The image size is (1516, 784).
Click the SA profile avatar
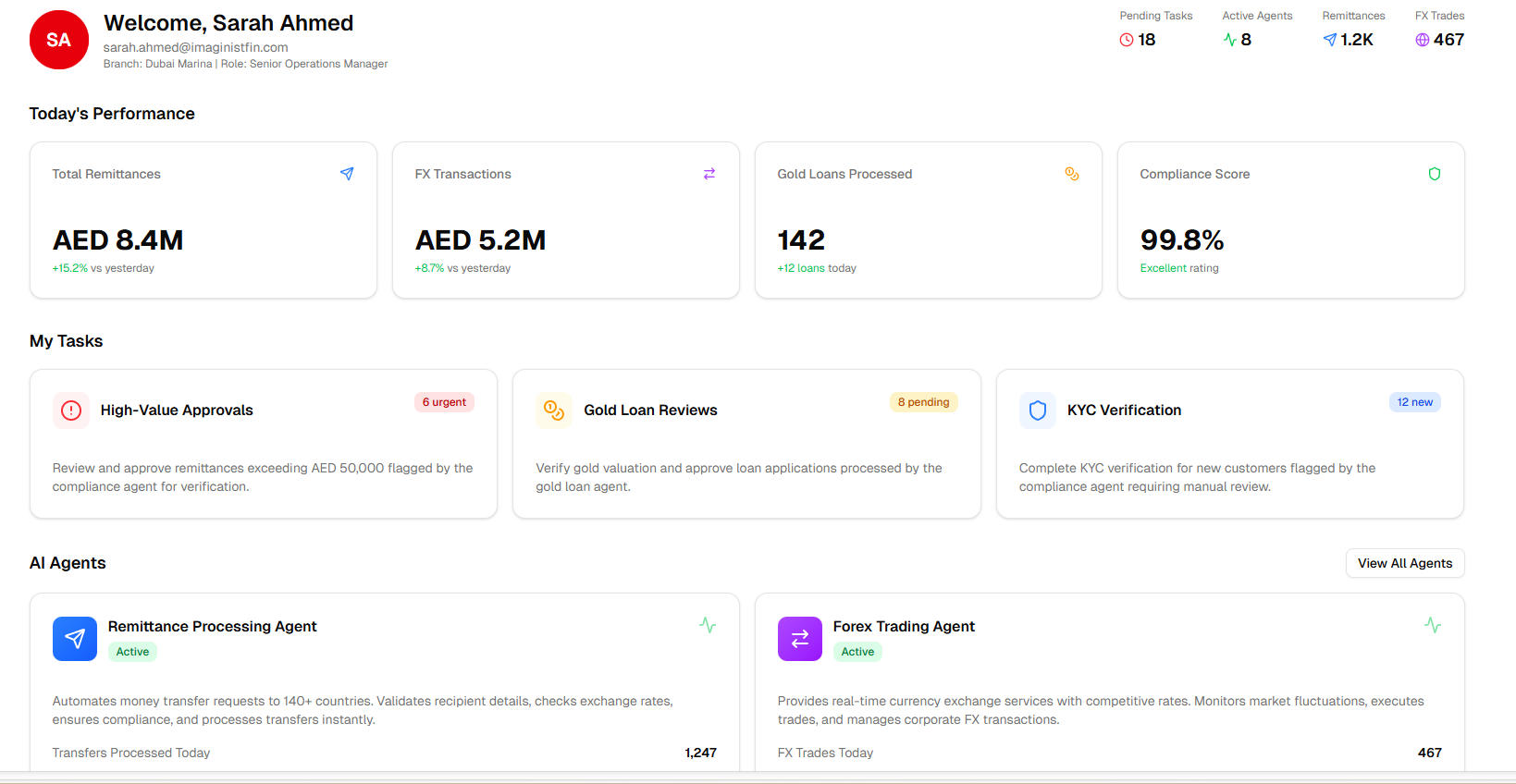coord(59,40)
